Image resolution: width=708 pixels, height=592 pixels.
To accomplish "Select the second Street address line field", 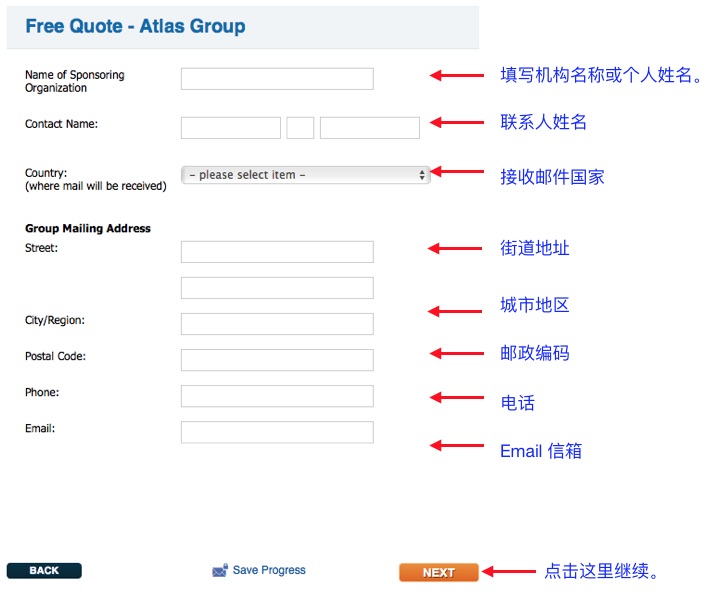I will point(277,288).
